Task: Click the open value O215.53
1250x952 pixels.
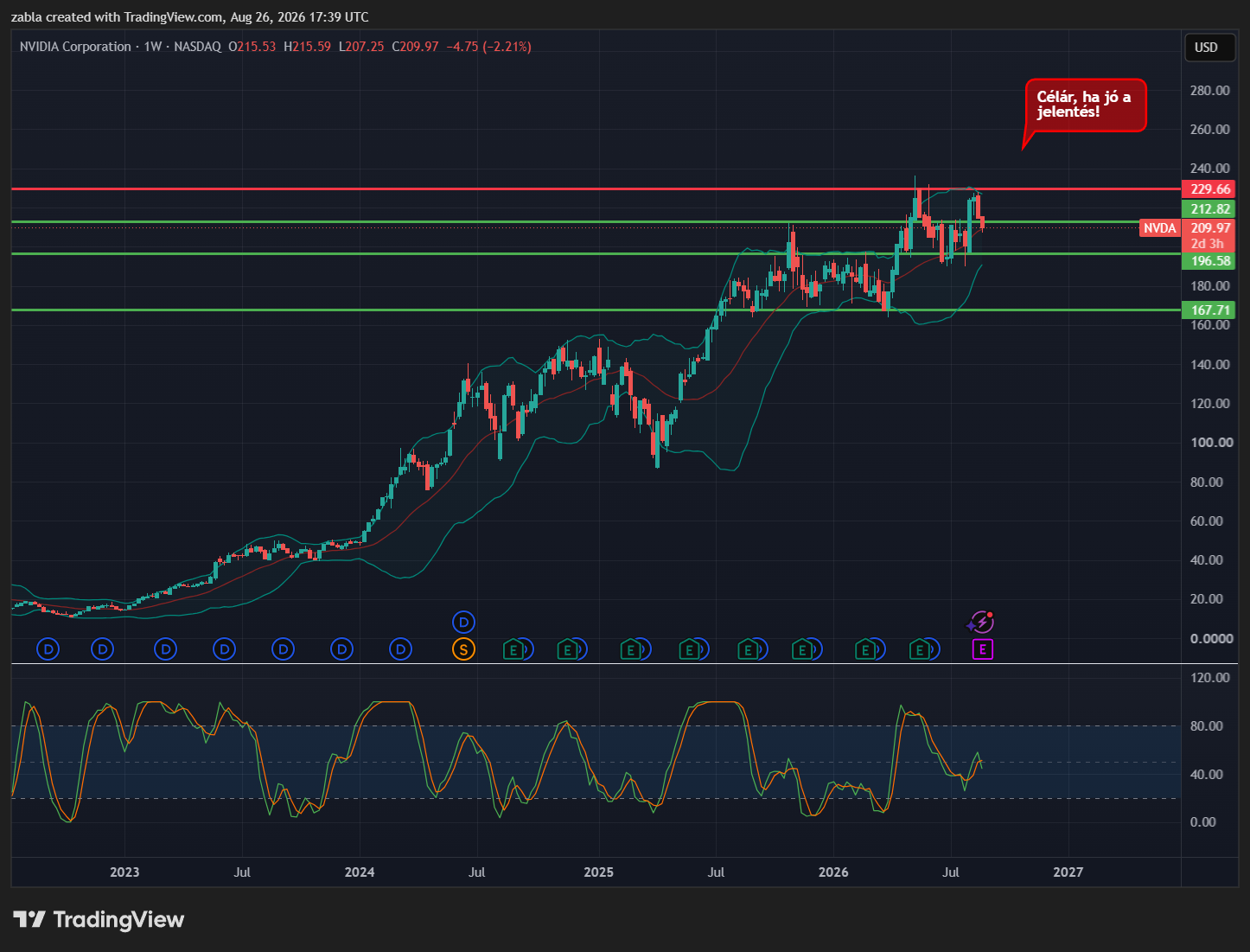Action: click(252, 47)
